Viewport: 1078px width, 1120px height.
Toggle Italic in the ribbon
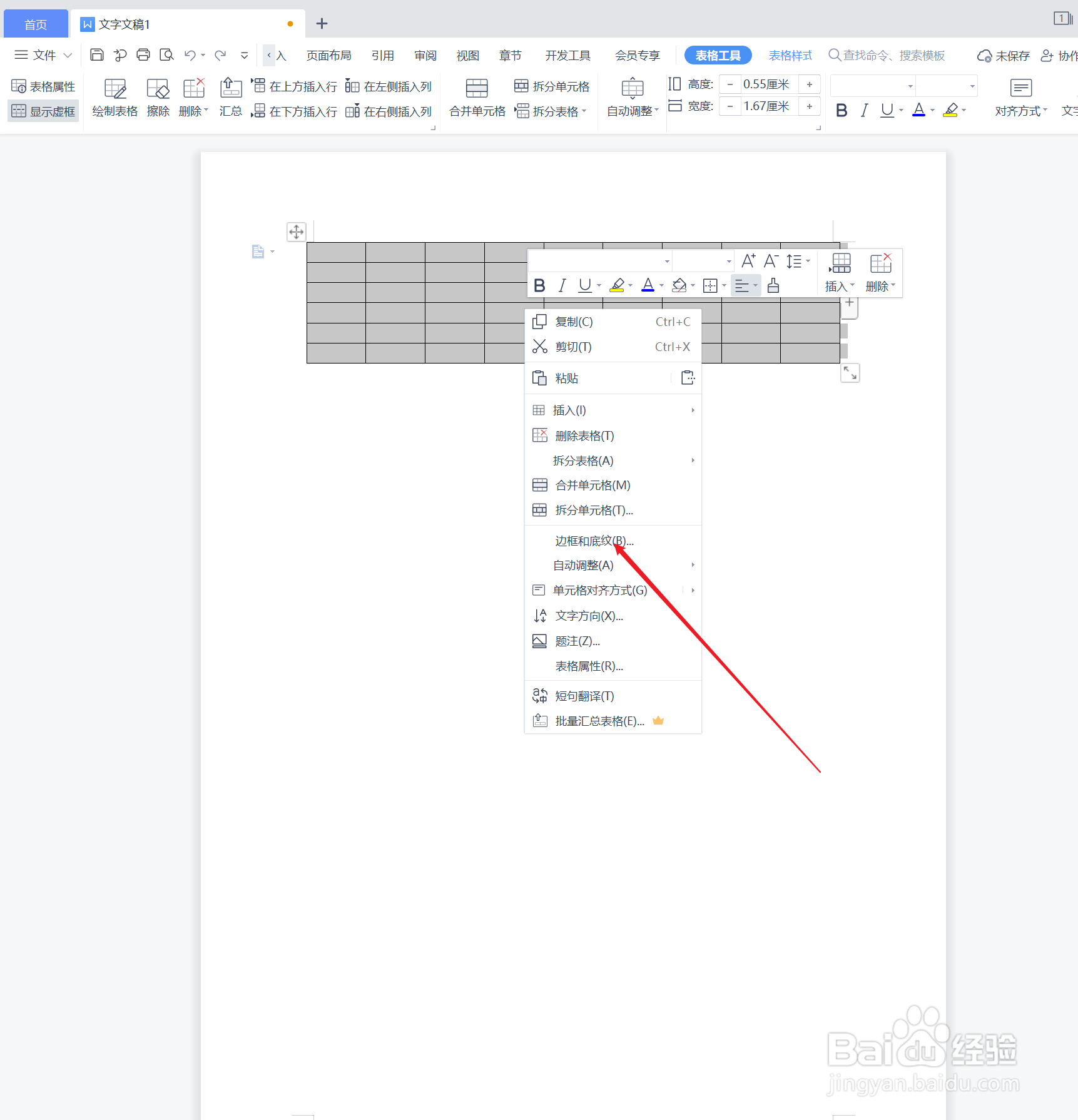864,111
